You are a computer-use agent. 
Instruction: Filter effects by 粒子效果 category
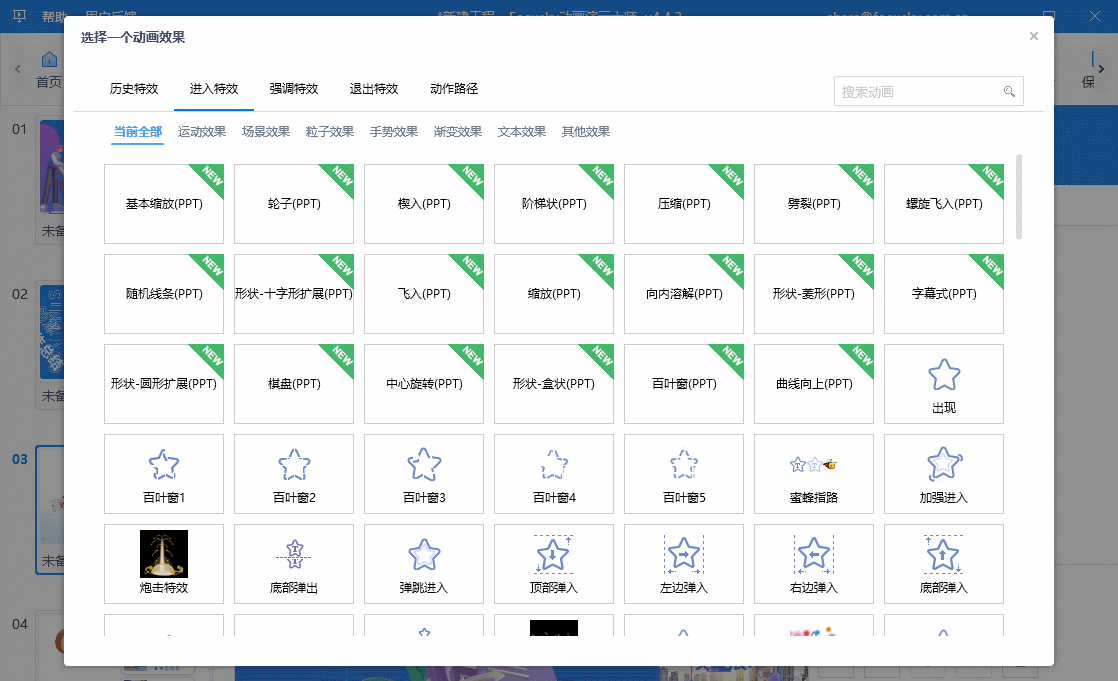click(330, 131)
